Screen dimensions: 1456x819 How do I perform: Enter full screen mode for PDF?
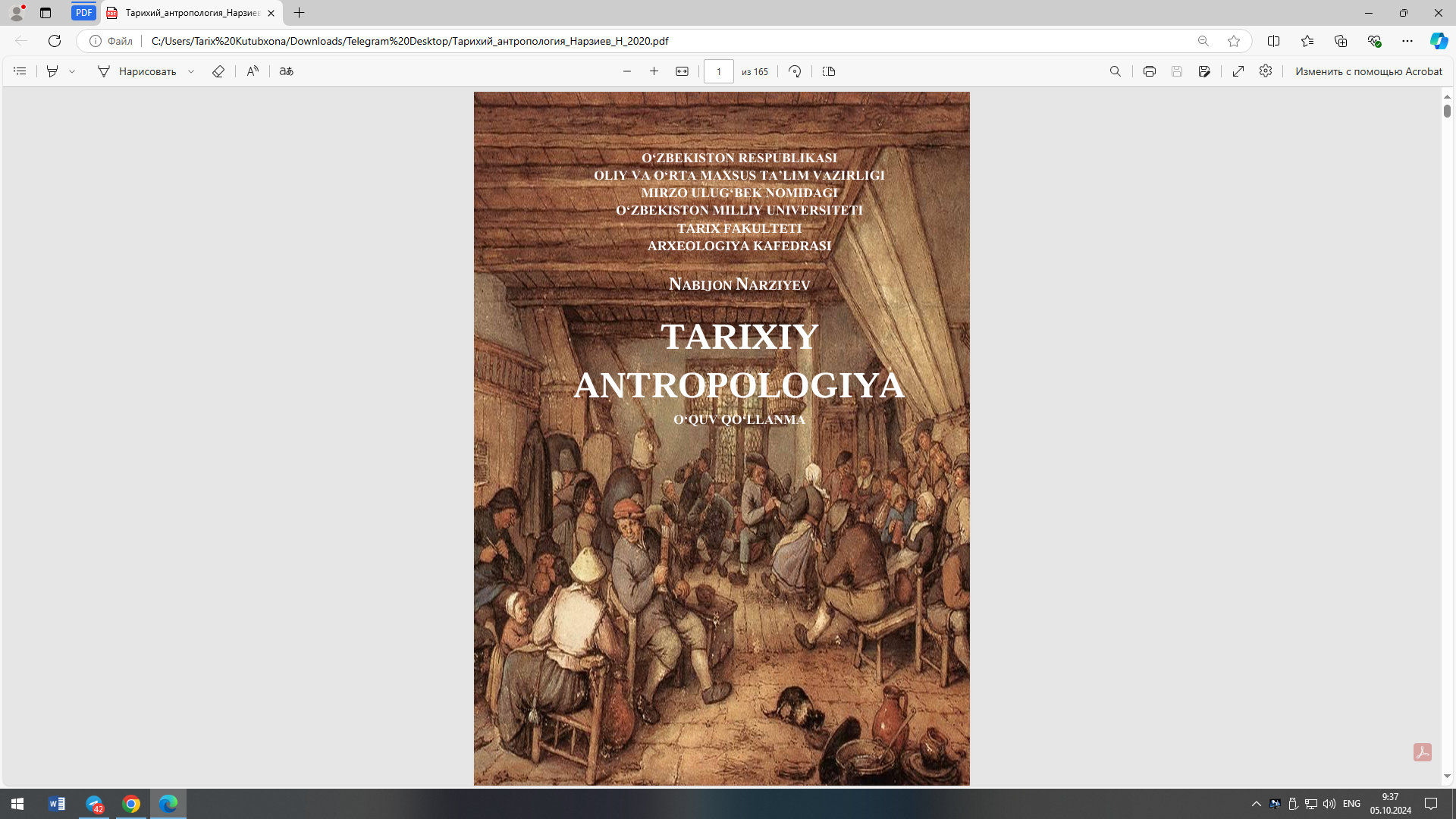1238,71
